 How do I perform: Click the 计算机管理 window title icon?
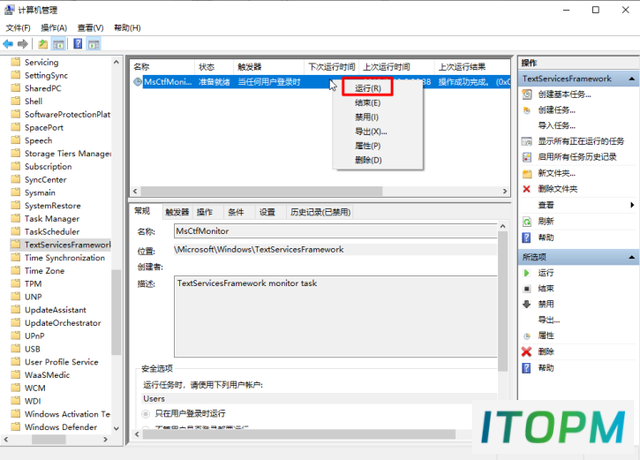tap(9, 10)
